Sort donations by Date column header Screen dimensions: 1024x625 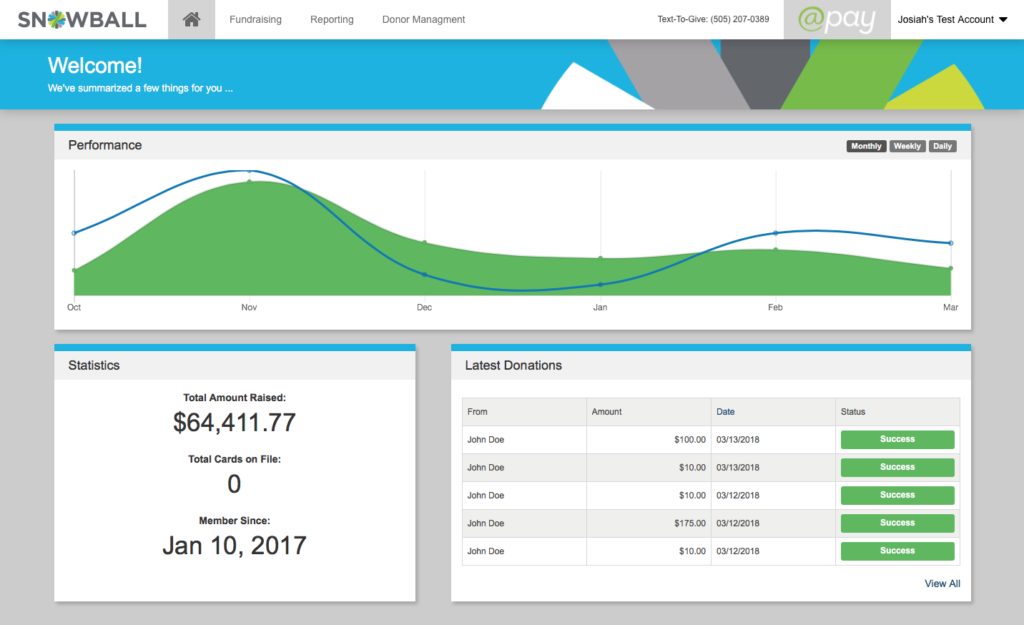point(725,412)
